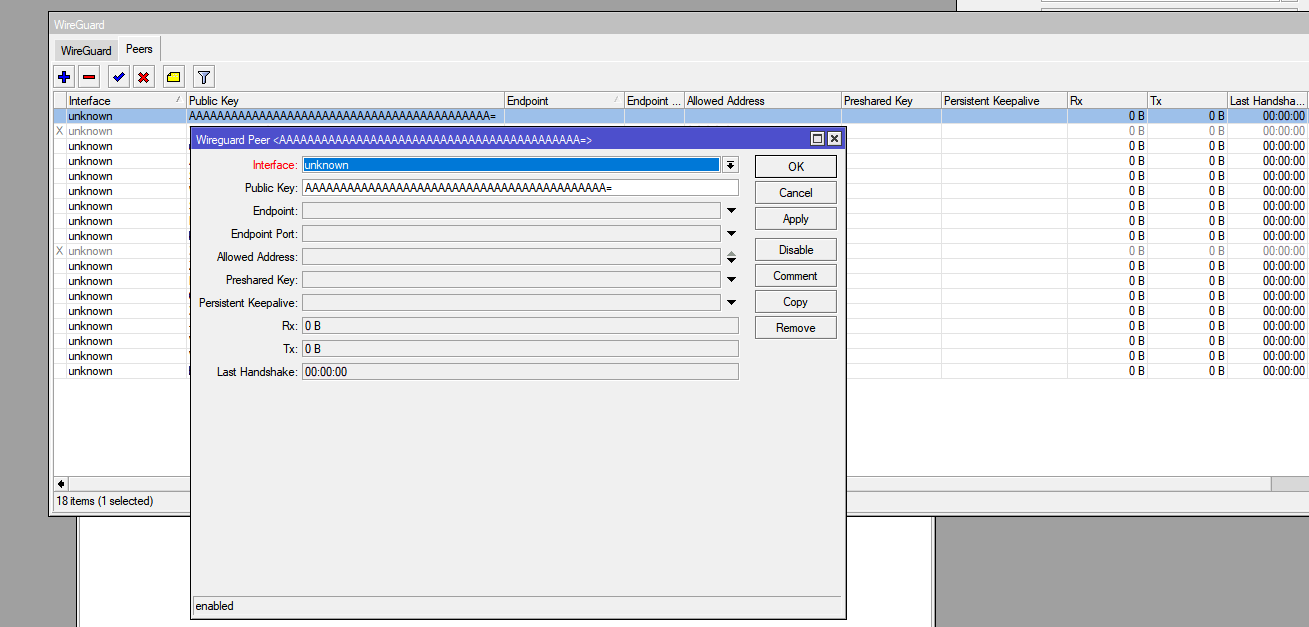Cancel the Wireguard Peer dialog
This screenshot has height=627, width=1309.
(x=796, y=193)
